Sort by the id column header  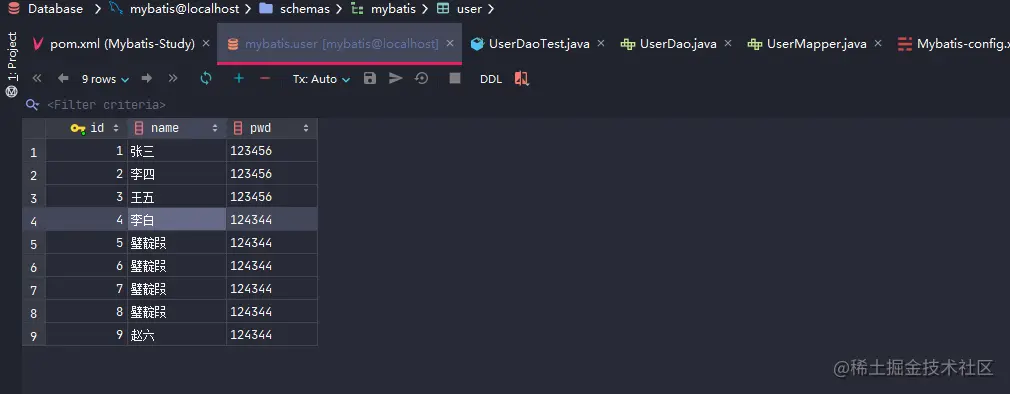pyautogui.click(x=86, y=128)
